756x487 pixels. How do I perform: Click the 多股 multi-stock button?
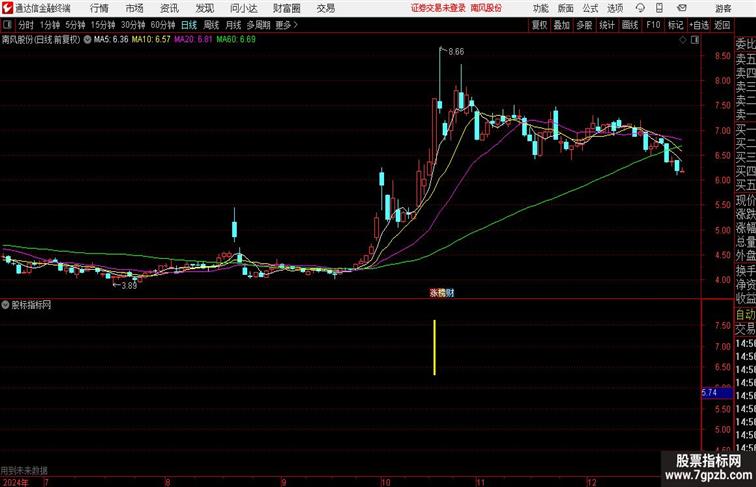pyautogui.click(x=584, y=25)
